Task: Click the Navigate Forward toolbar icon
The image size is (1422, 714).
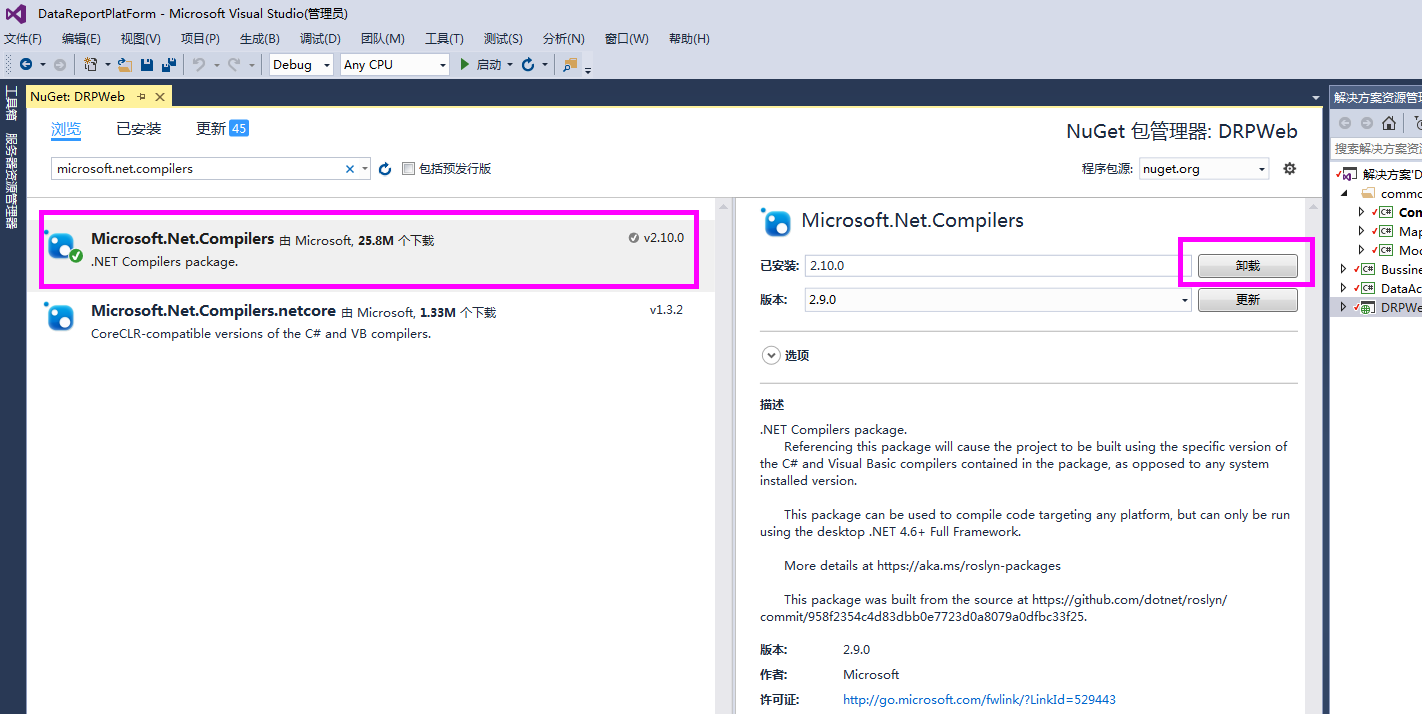Action: point(60,64)
